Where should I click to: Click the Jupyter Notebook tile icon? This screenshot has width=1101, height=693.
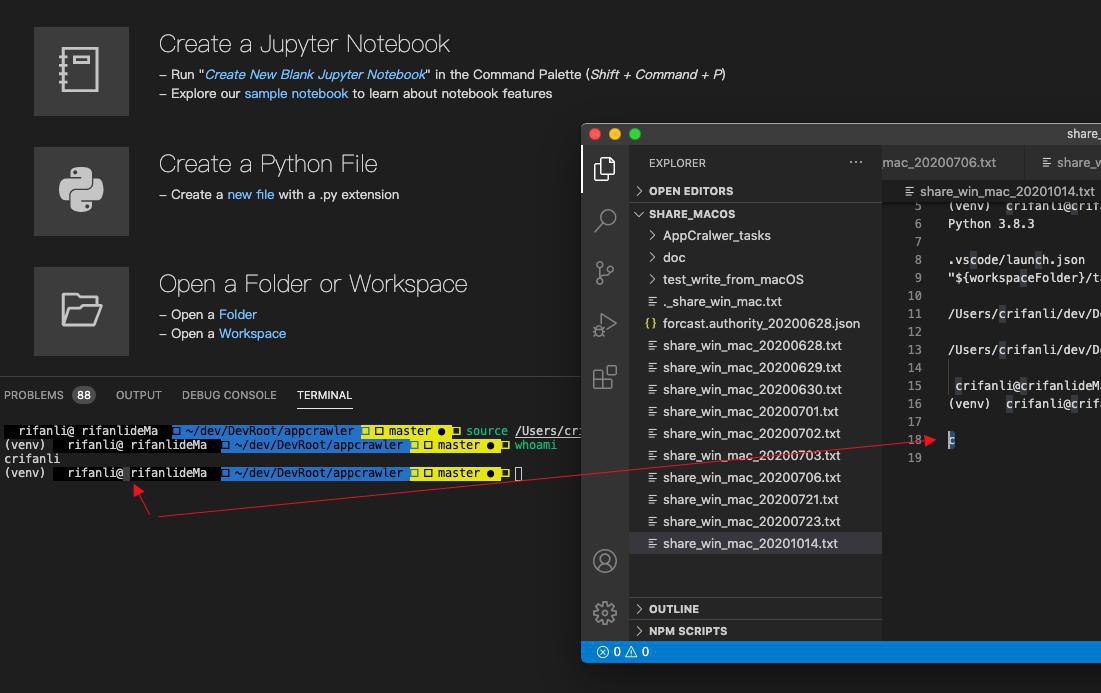click(x=81, y=71)
